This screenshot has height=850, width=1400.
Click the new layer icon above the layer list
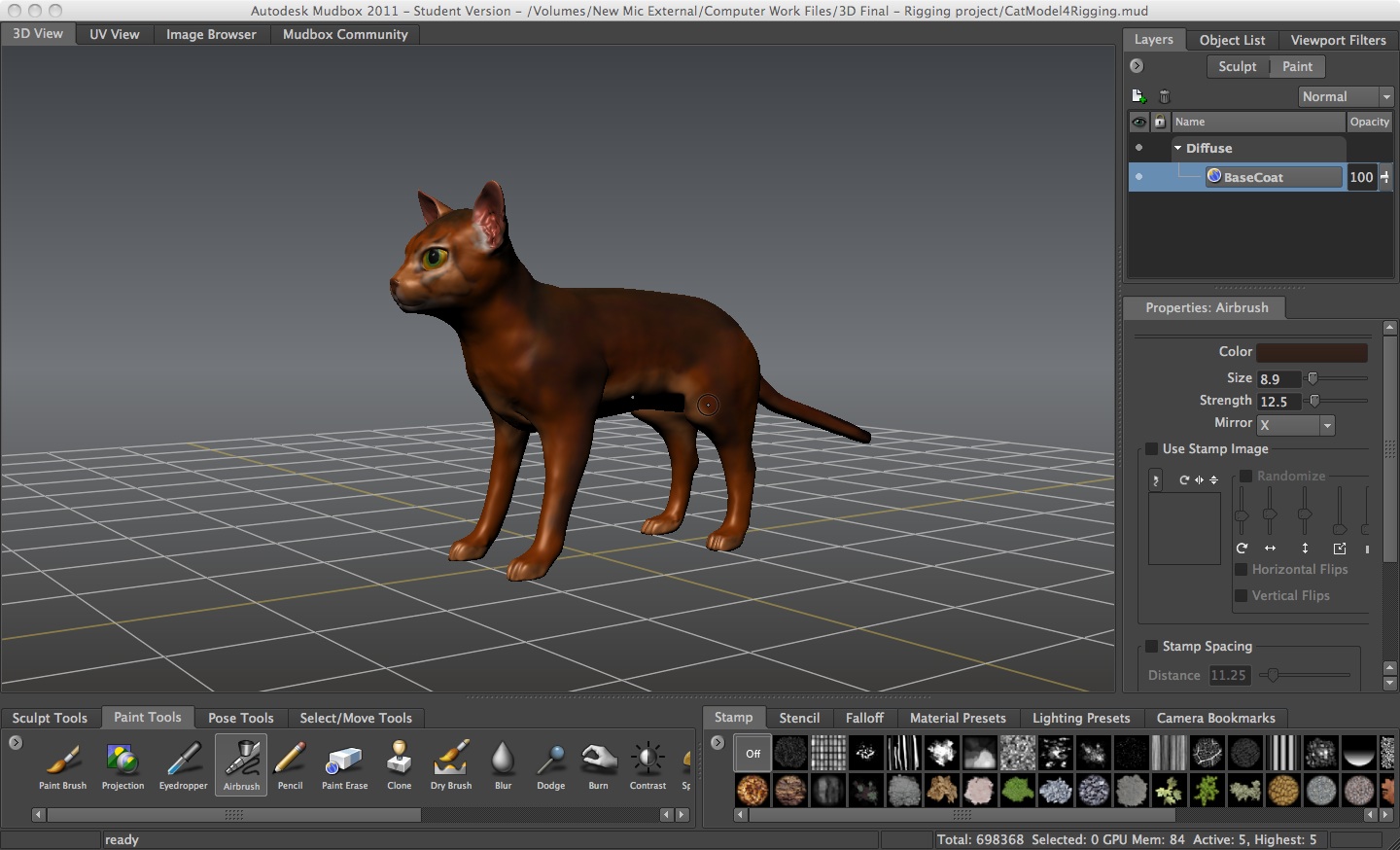(1138, 96)
